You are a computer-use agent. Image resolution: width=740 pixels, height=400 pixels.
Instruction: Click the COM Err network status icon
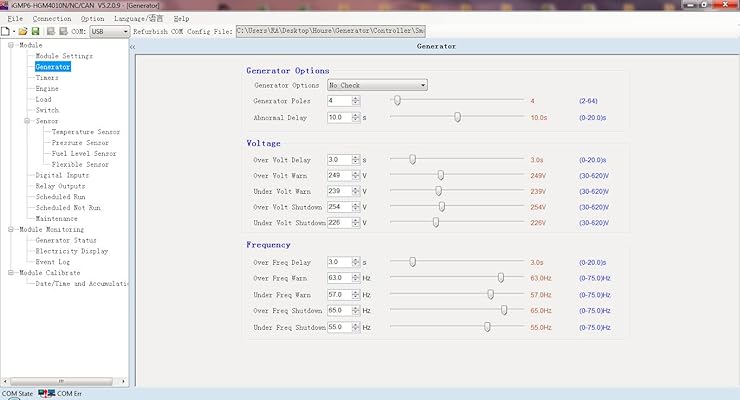pos(46,394)
